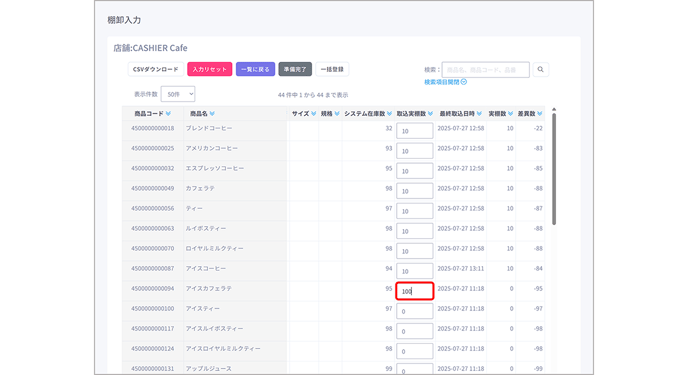
Task: Click the pink 入力リセット button
Action: pos(210,69)
